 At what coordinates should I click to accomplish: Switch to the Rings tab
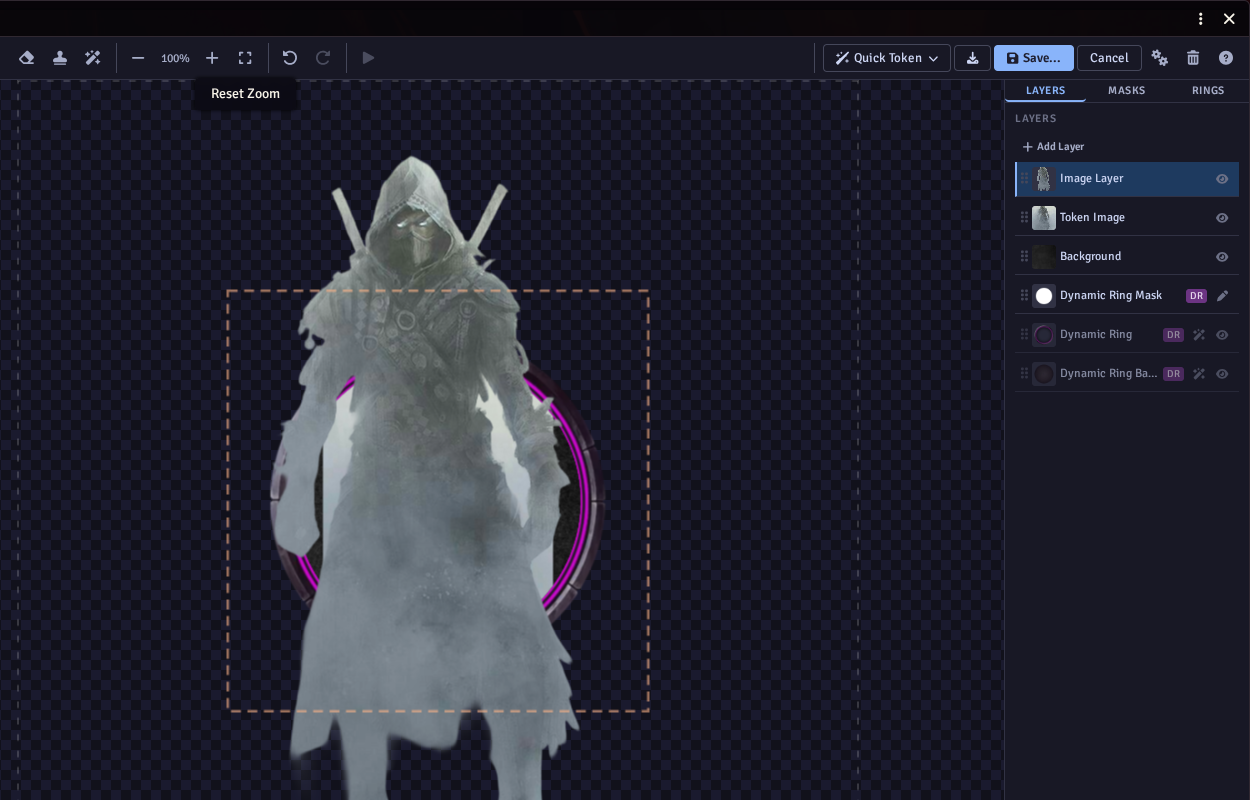click(x=1208, y=90)
